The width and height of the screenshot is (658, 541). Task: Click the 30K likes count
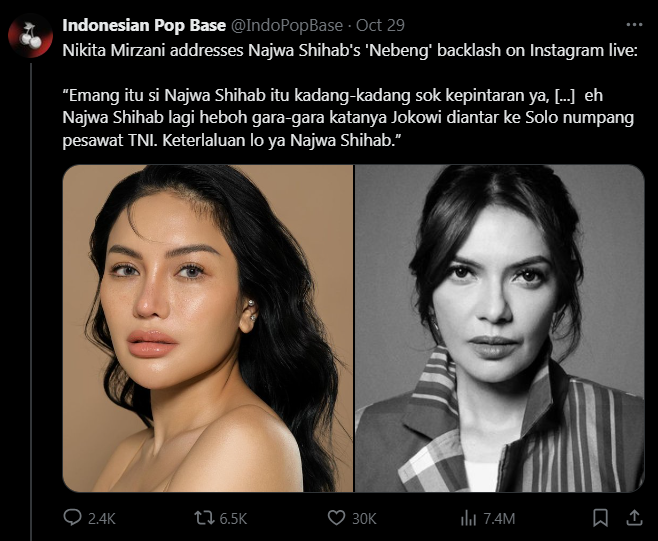(x=364, y=519)
